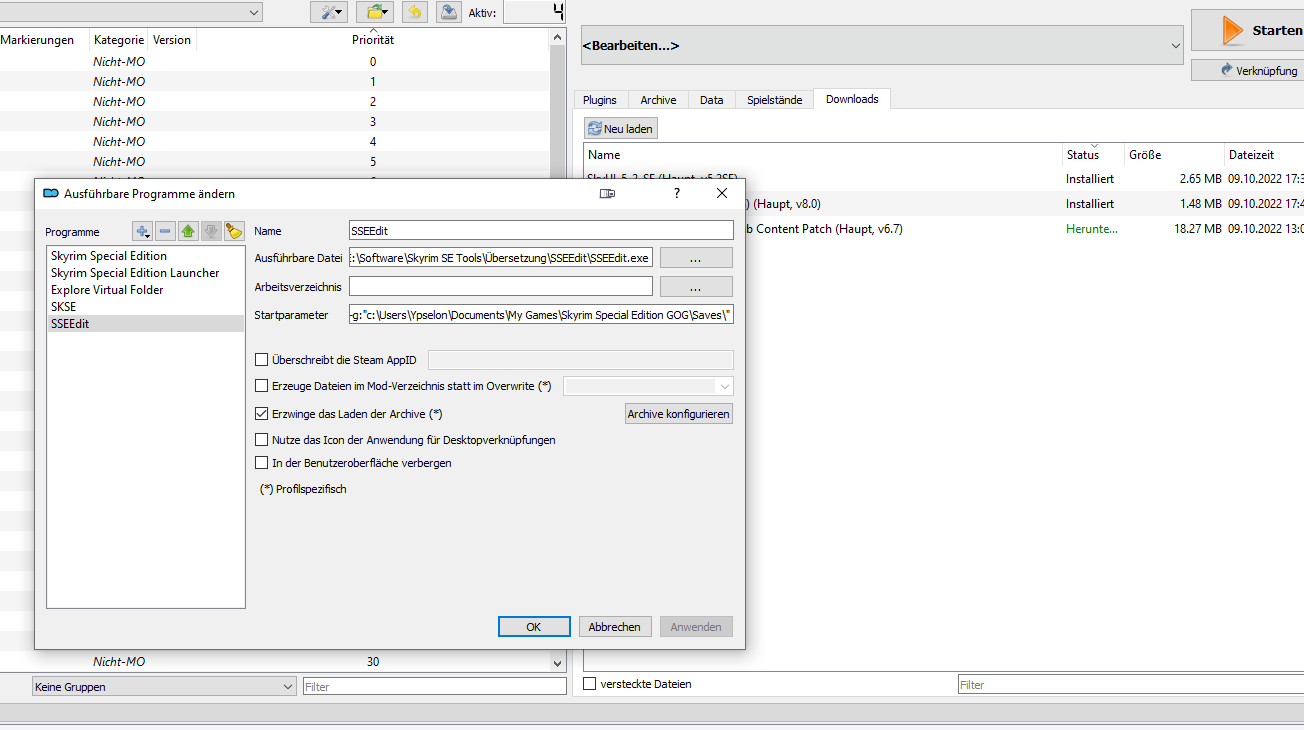This screenshot has width=1304, height=730.
Task: Check In der Benutzeroberfläche verbergen
Action: (x=262, y=464)
